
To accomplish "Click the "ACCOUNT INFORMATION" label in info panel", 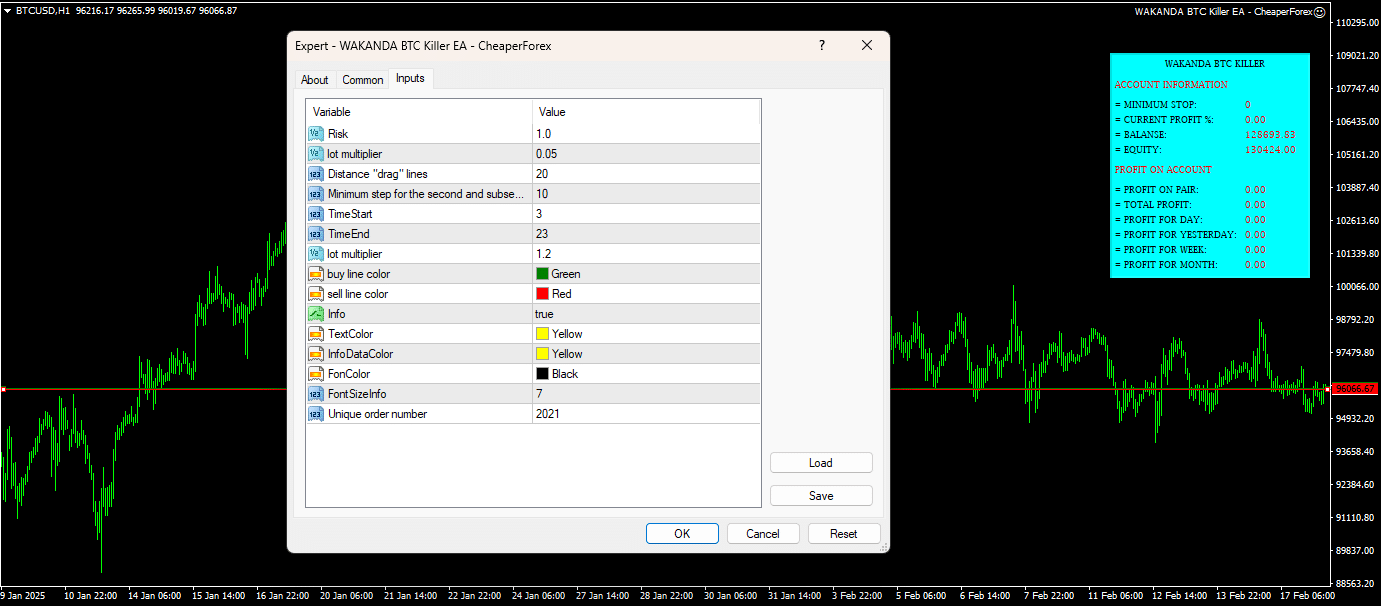I will [1171, 85].
